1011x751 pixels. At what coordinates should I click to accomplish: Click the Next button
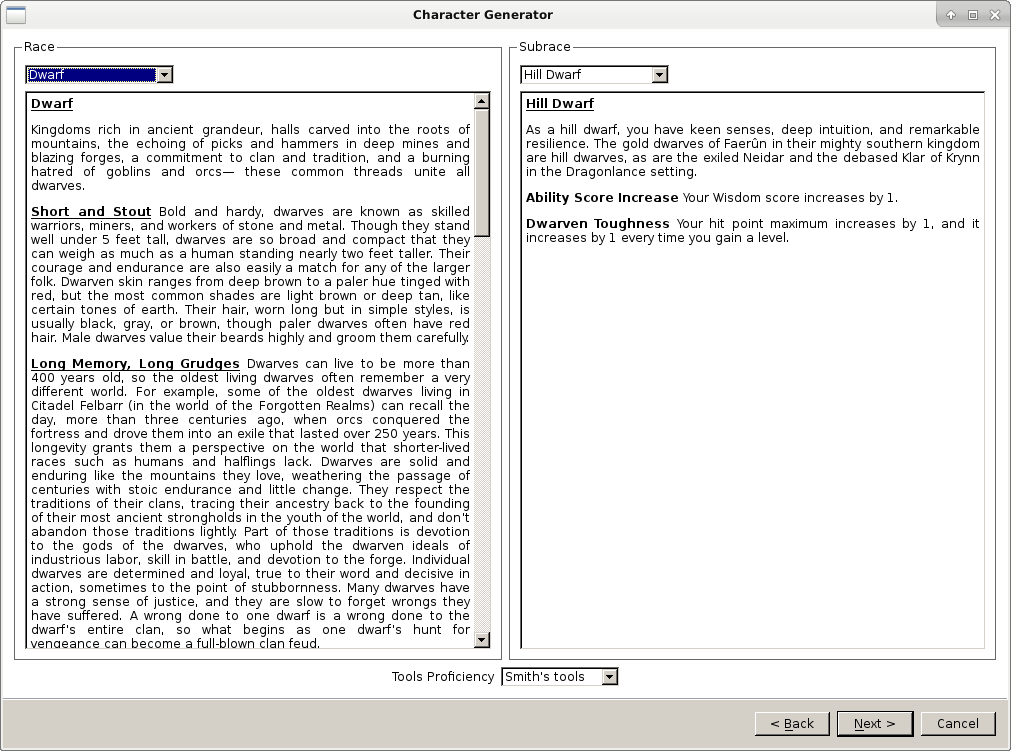coord(875,723)
